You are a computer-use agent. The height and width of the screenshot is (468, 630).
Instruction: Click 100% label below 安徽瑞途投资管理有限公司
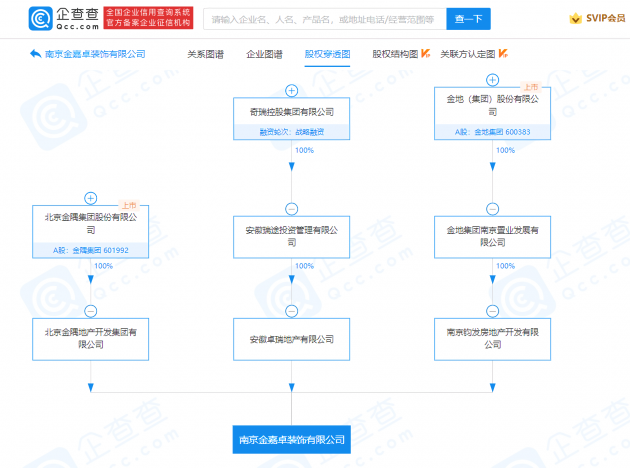coord(304,266)
